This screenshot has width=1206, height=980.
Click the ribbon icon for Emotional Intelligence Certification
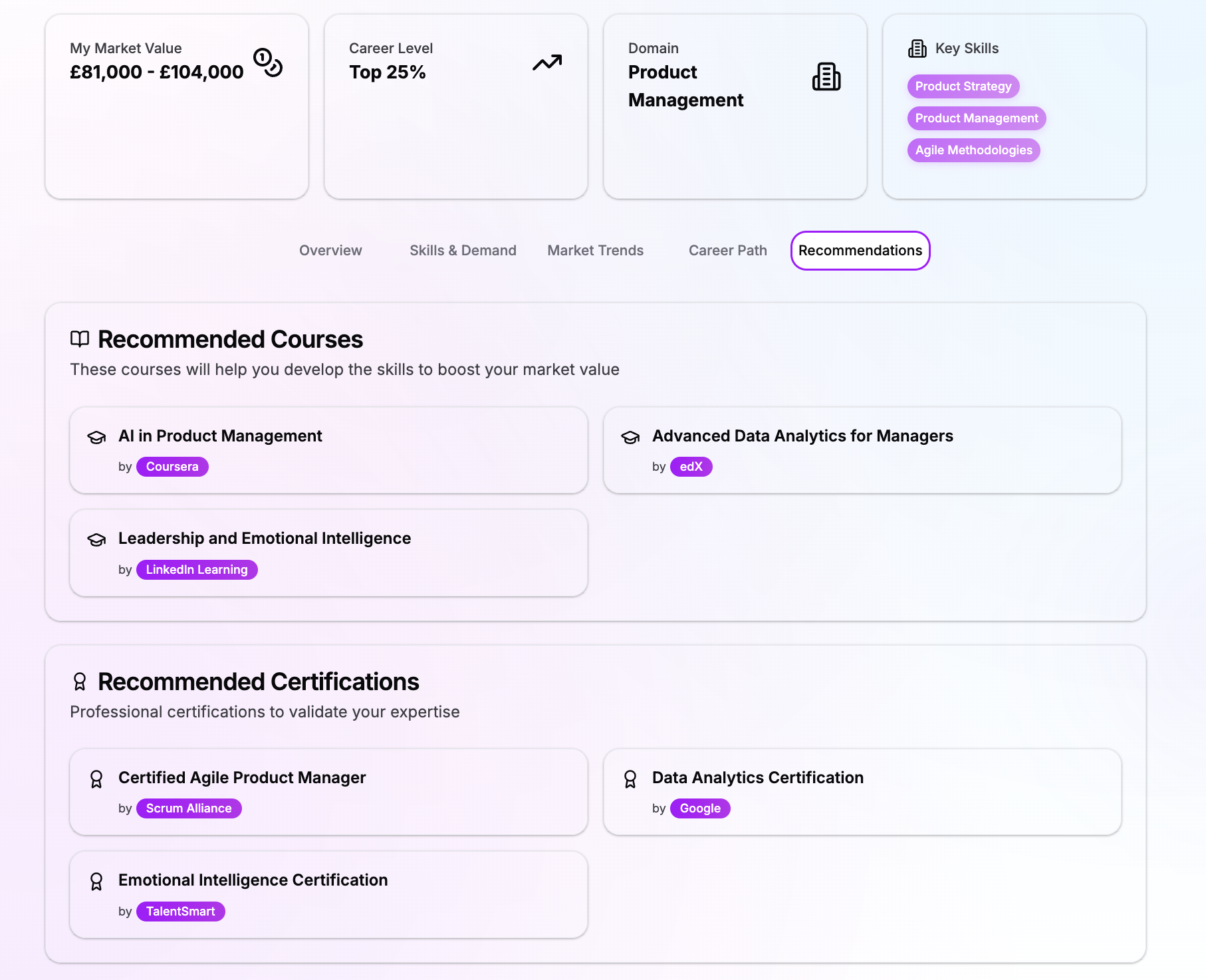pos(96,881)
